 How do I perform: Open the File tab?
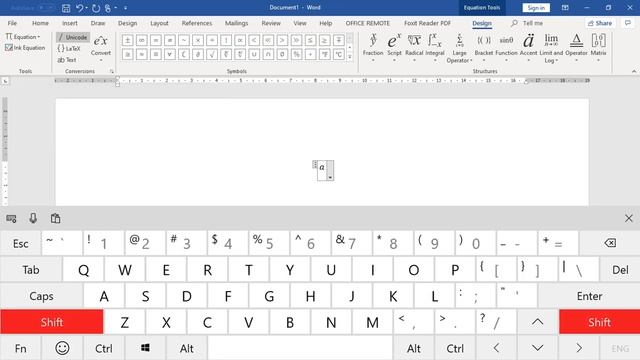(x=12, y=23)
